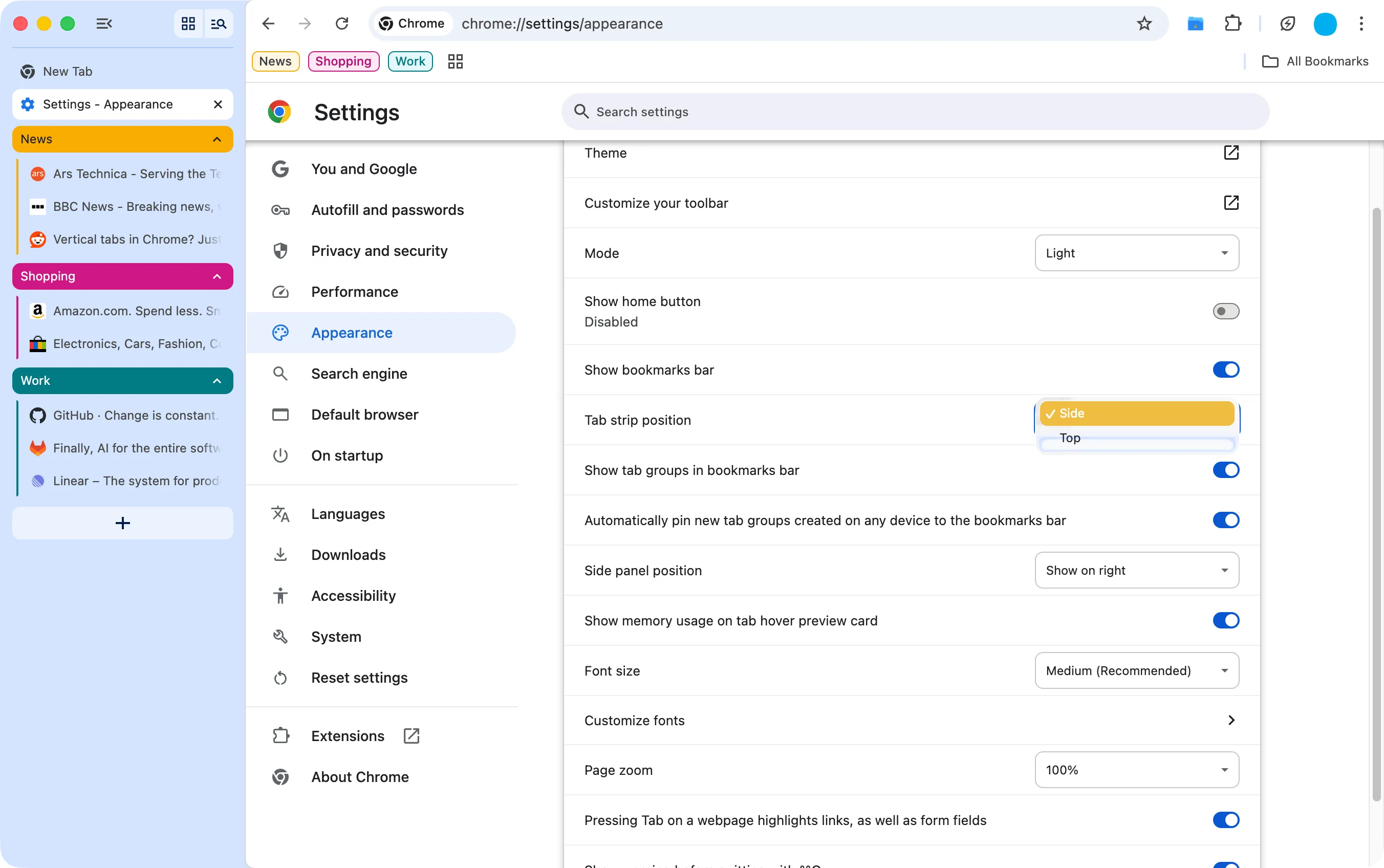Viewport: 1384px width, 868px height.
Task: Switch to the Work tab group
Action: tap(409, 61)
